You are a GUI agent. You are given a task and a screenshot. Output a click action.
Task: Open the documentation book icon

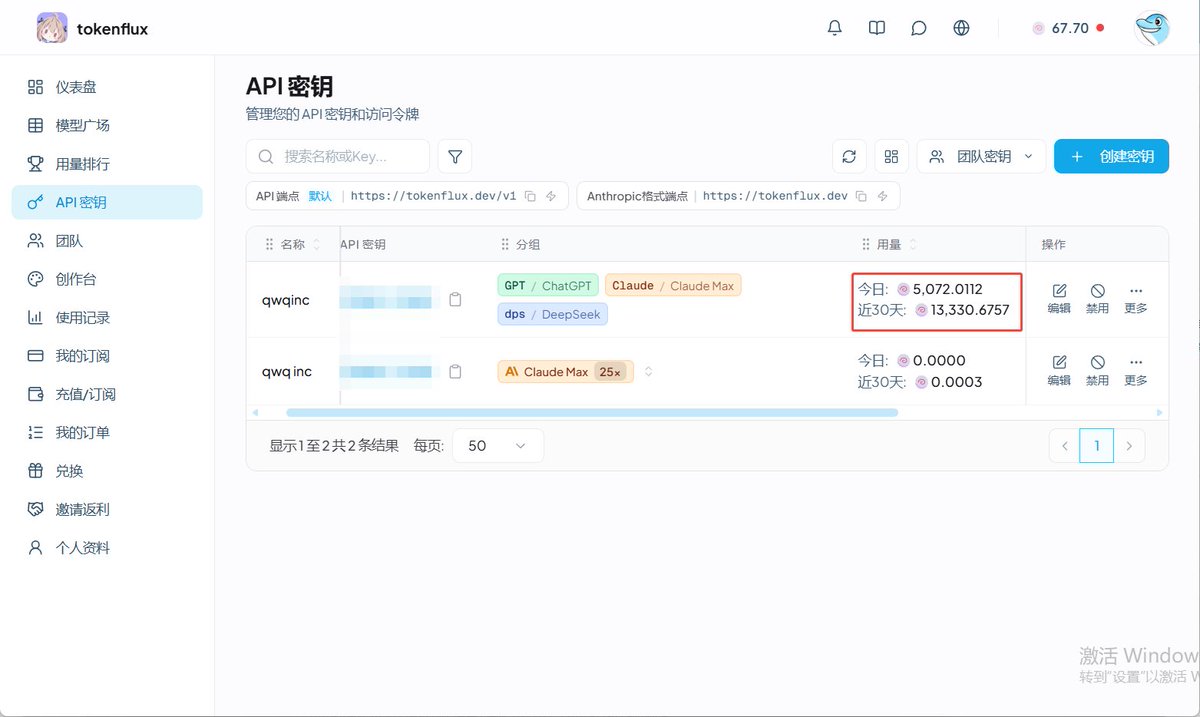877,28
